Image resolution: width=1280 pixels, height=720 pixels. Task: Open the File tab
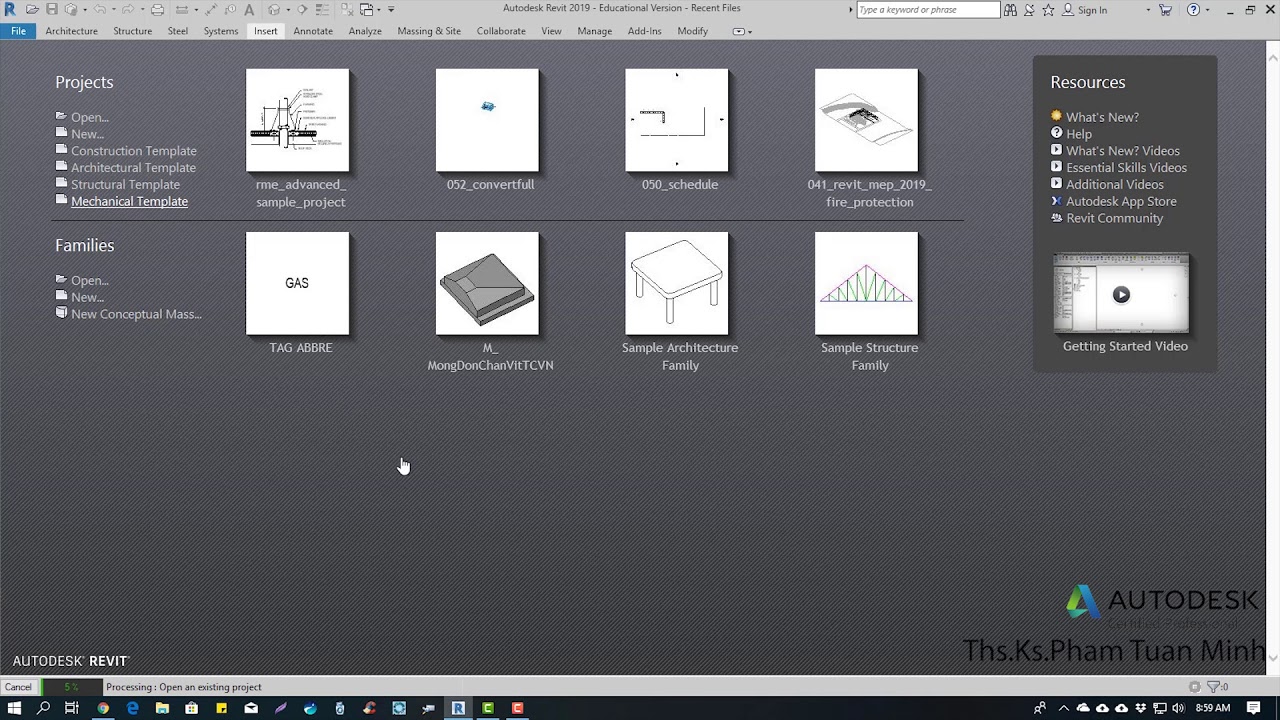[18, 31]
